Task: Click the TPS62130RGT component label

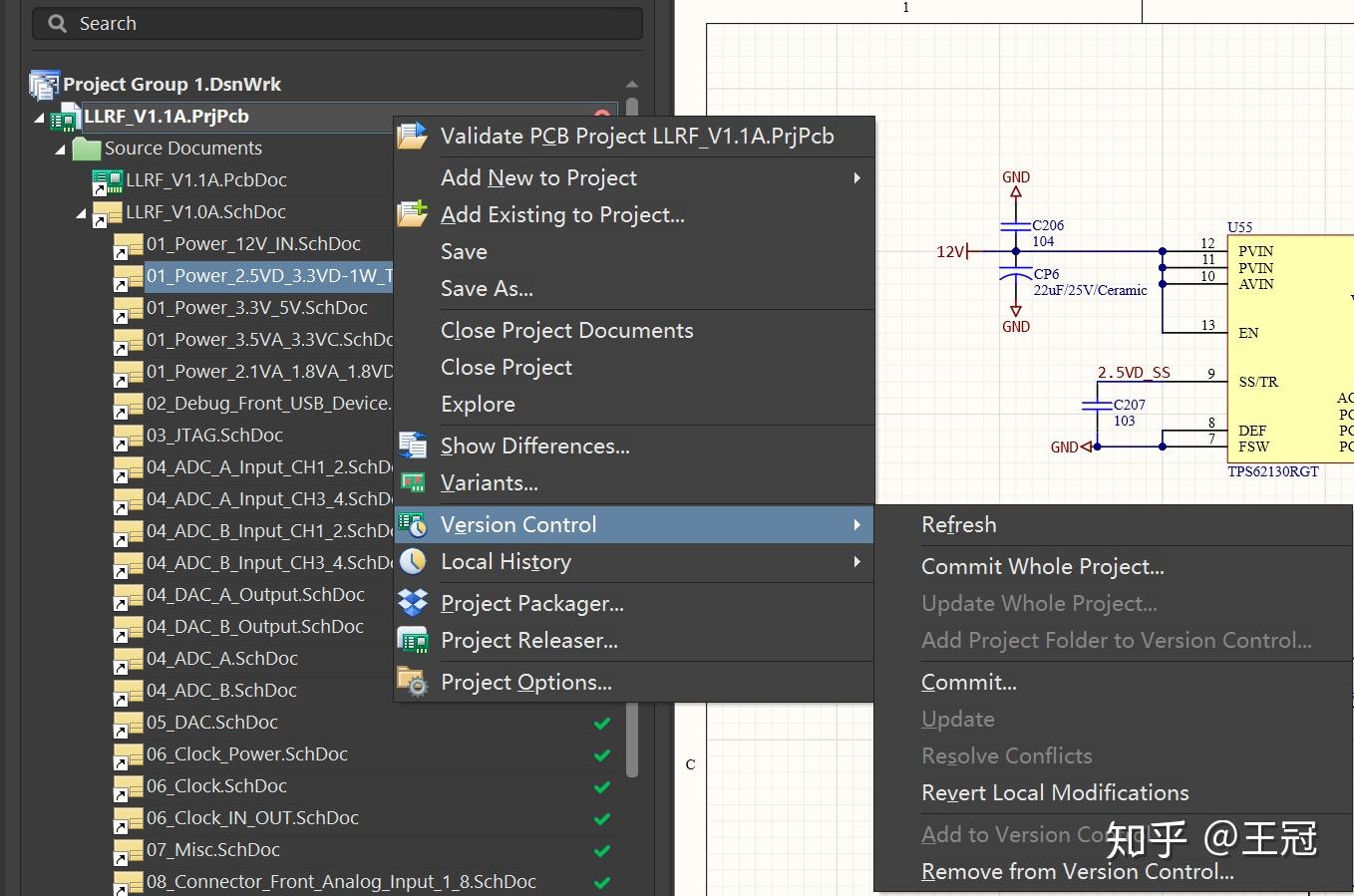Action: 1272,471
